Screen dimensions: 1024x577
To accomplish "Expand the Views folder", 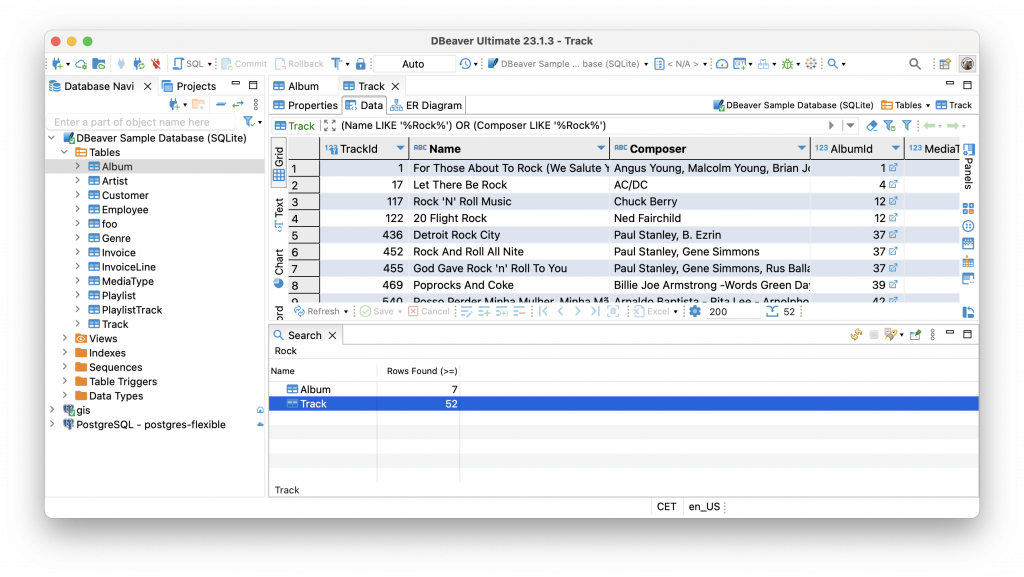I will (65, 338).
